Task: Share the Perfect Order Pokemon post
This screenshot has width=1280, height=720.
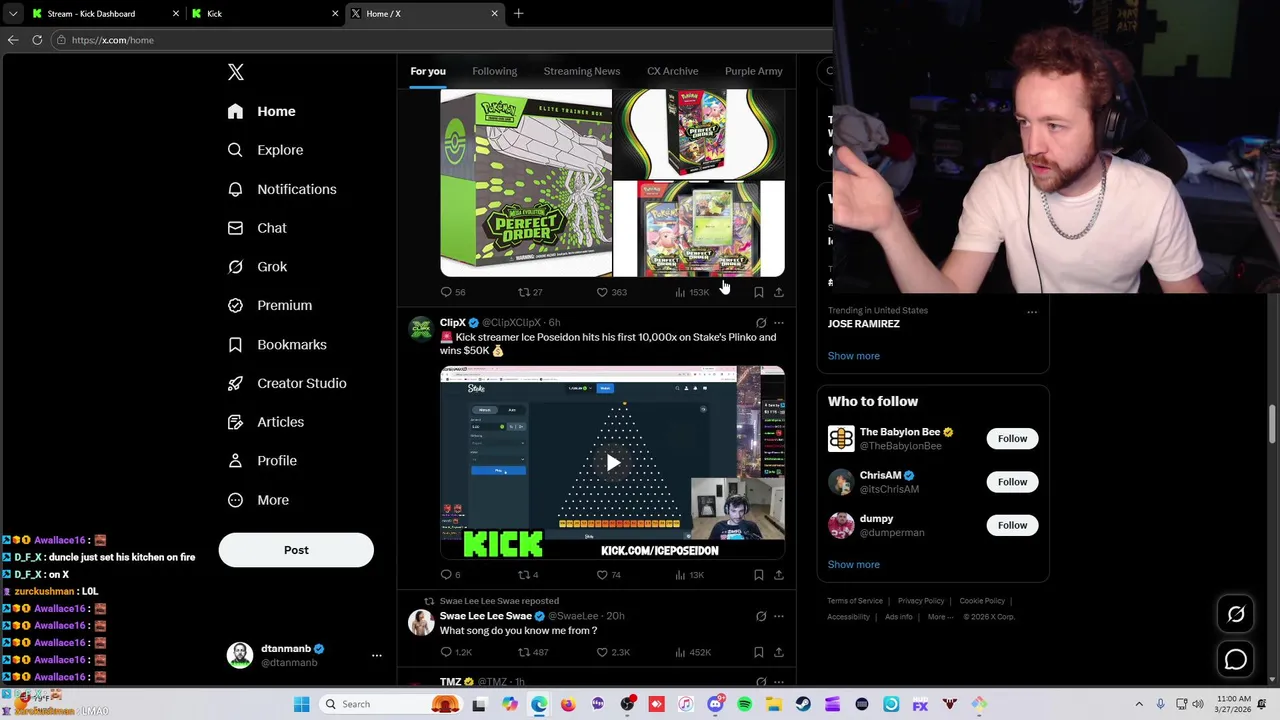Action: point(779,292)
